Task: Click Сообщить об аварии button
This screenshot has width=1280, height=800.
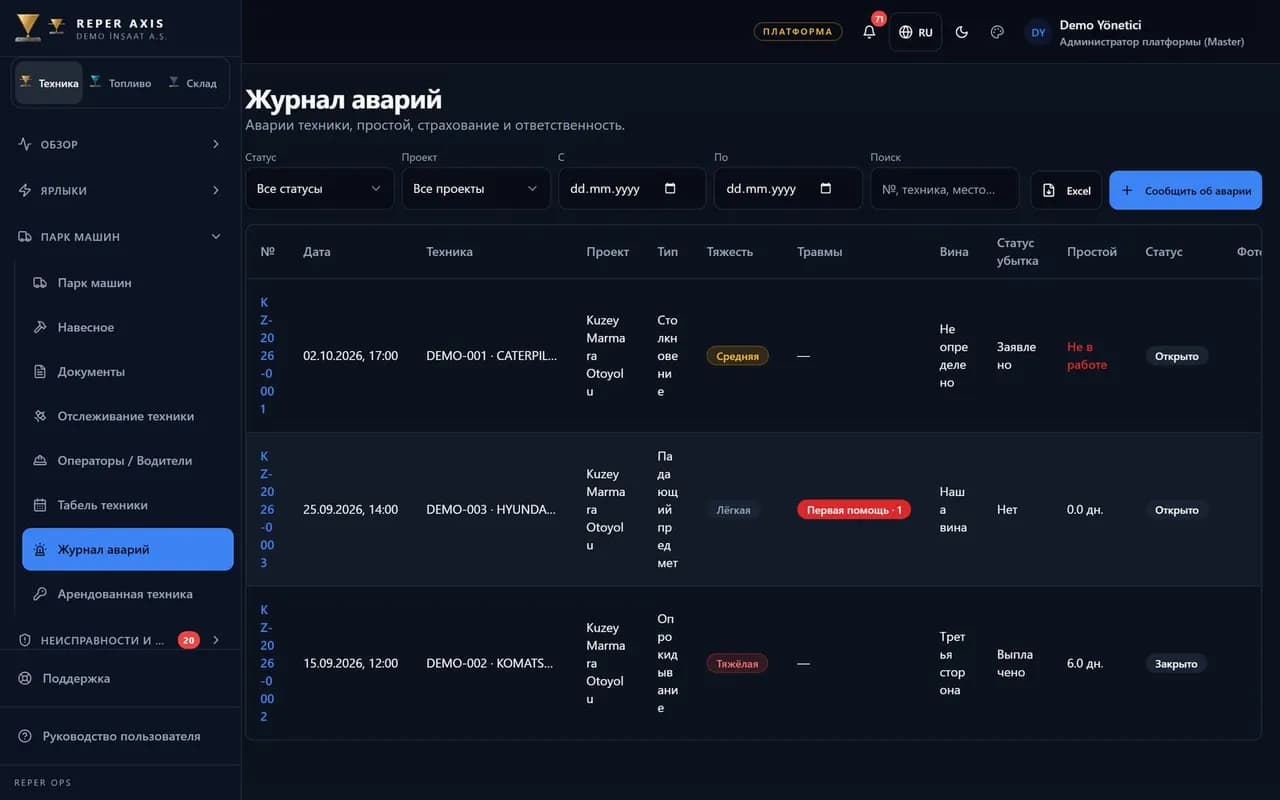Action: (1186, 190)
